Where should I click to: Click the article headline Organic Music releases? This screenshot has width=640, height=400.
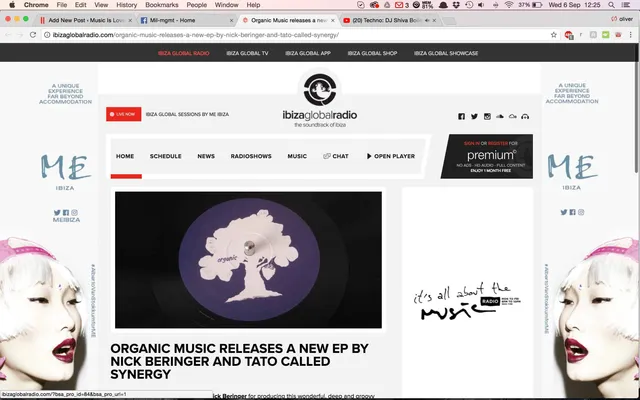click(239, 361)
